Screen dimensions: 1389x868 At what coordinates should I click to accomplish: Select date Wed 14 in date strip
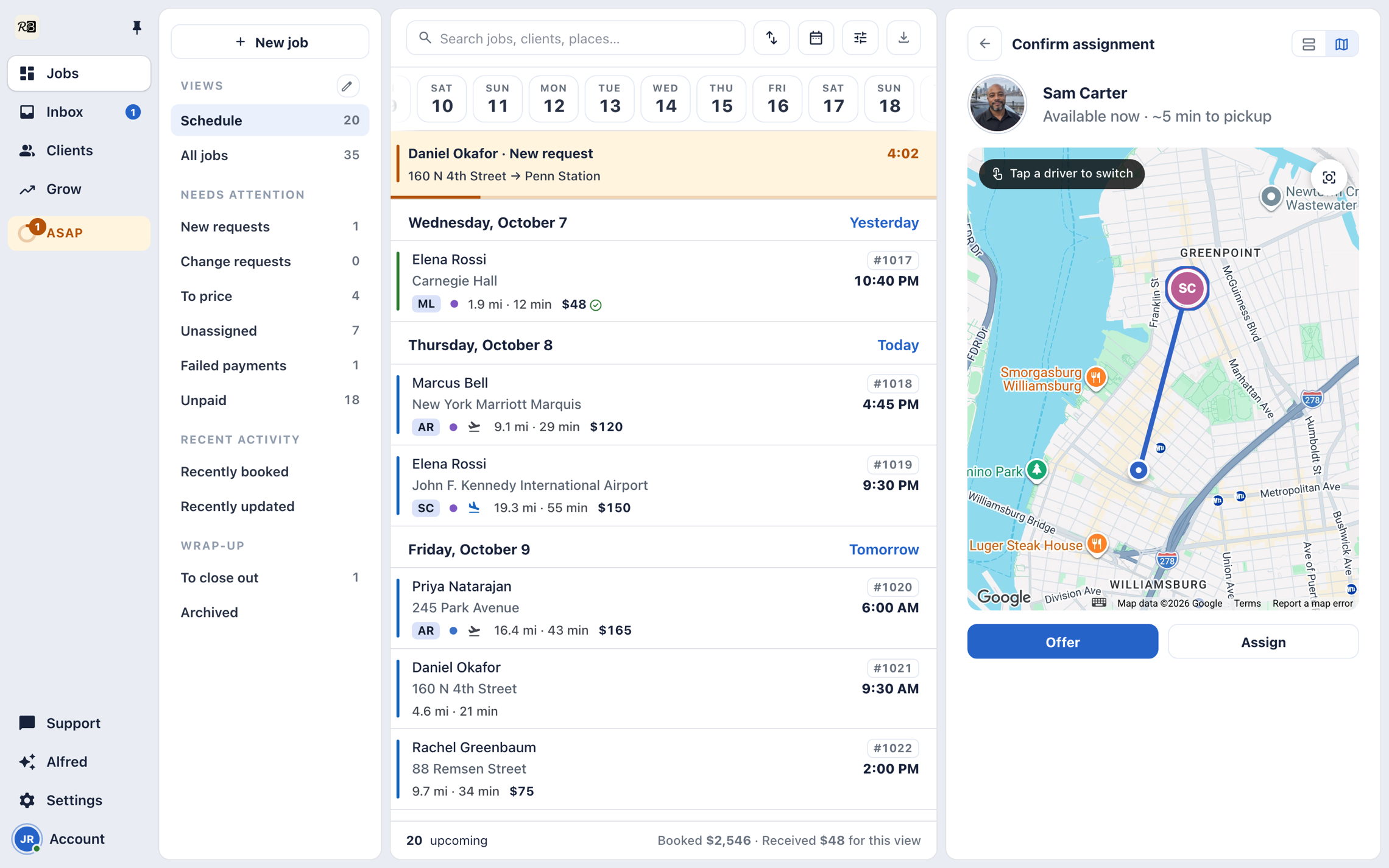[665, 99]
